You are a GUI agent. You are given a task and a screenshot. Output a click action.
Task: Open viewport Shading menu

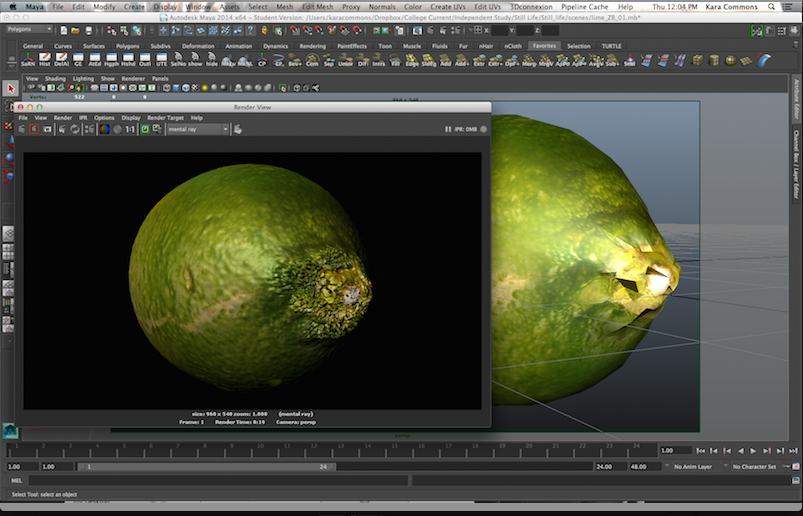pyautogui.click(x=55, y=79)
